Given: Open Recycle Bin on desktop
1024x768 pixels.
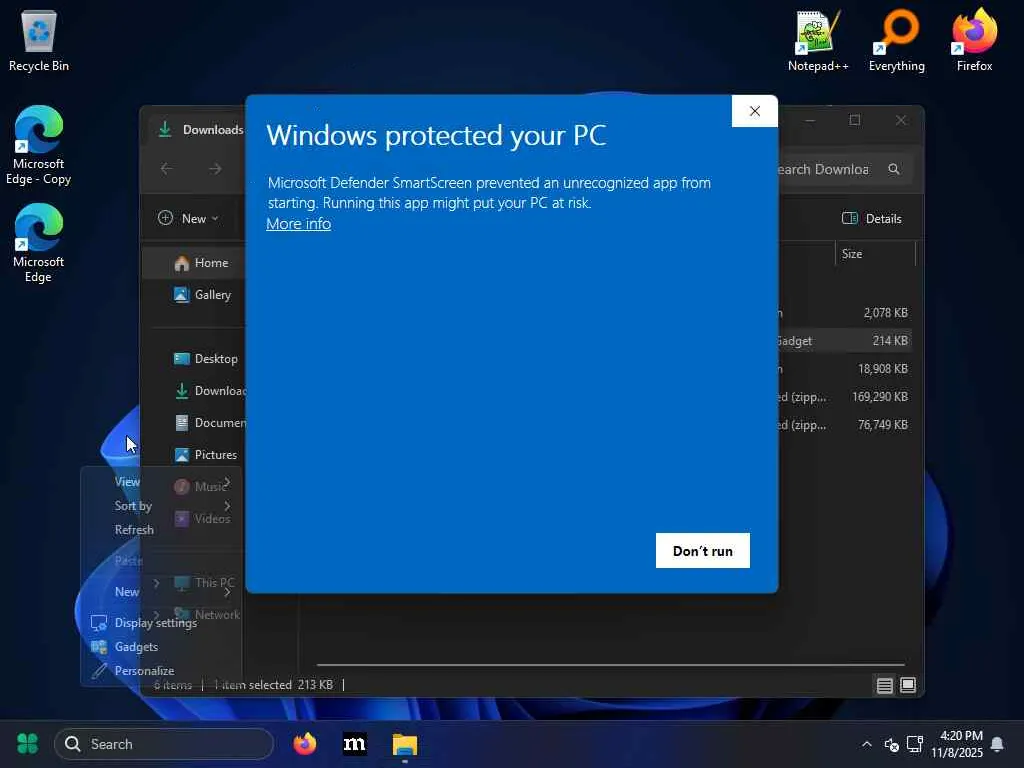Looking at the screenshot, I should (39, 40).
